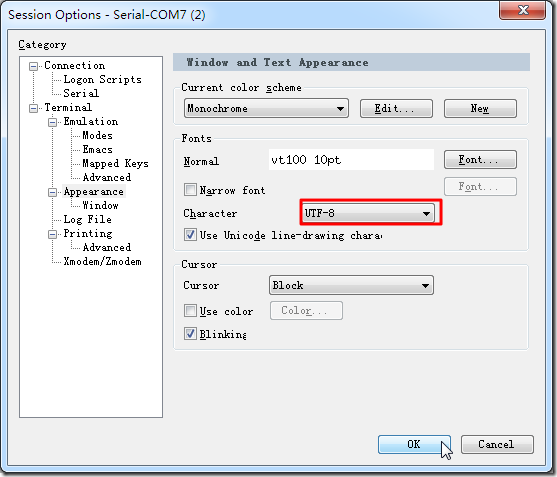Image resolution: width=557 pixels, height=477 pixels.
Task: Click the Edit... color scheme button
Action: (x=396, y=108)
